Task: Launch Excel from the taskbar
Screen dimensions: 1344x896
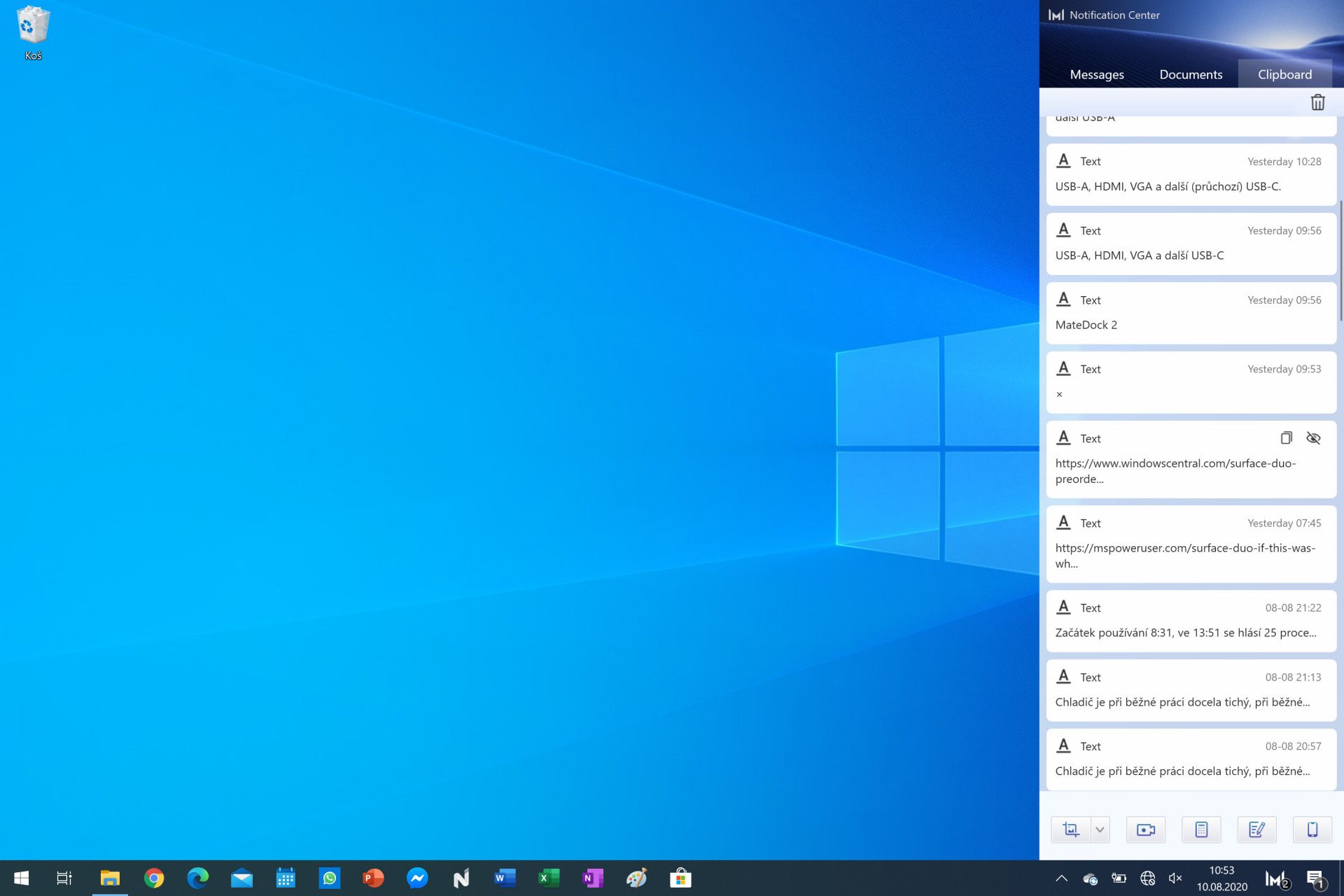Action: pyautogui.click(x=549, y=878)
